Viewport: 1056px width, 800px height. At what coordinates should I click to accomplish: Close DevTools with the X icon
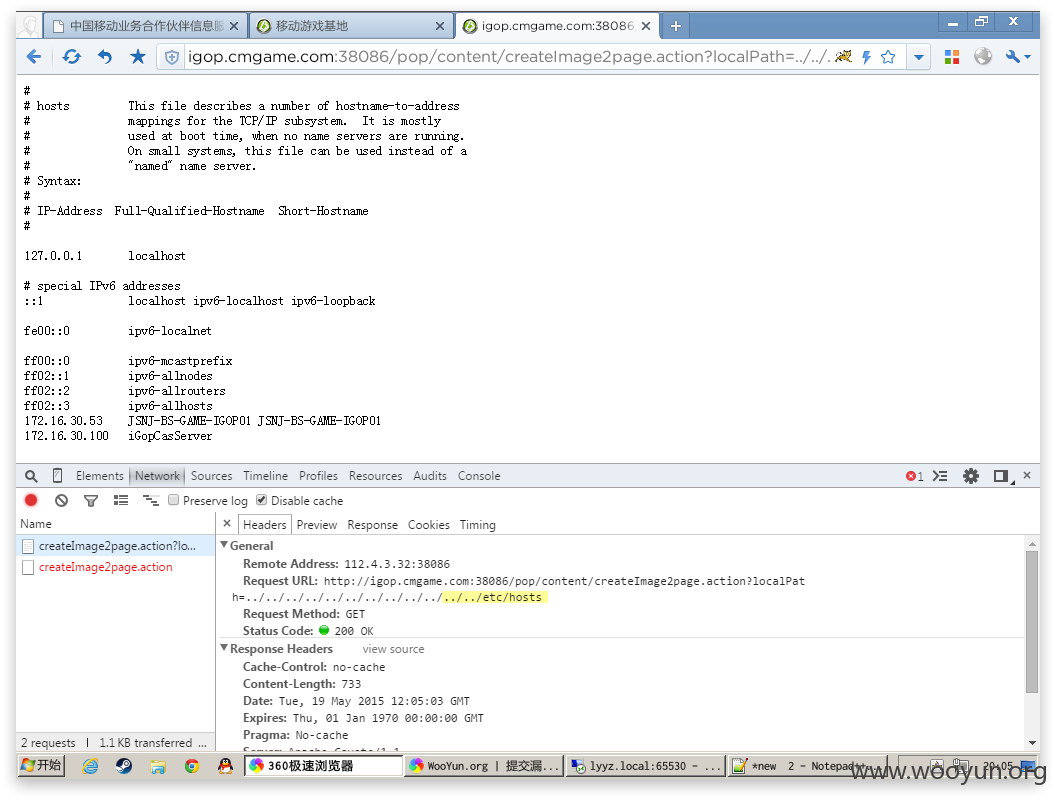[x=1027, y=475]
